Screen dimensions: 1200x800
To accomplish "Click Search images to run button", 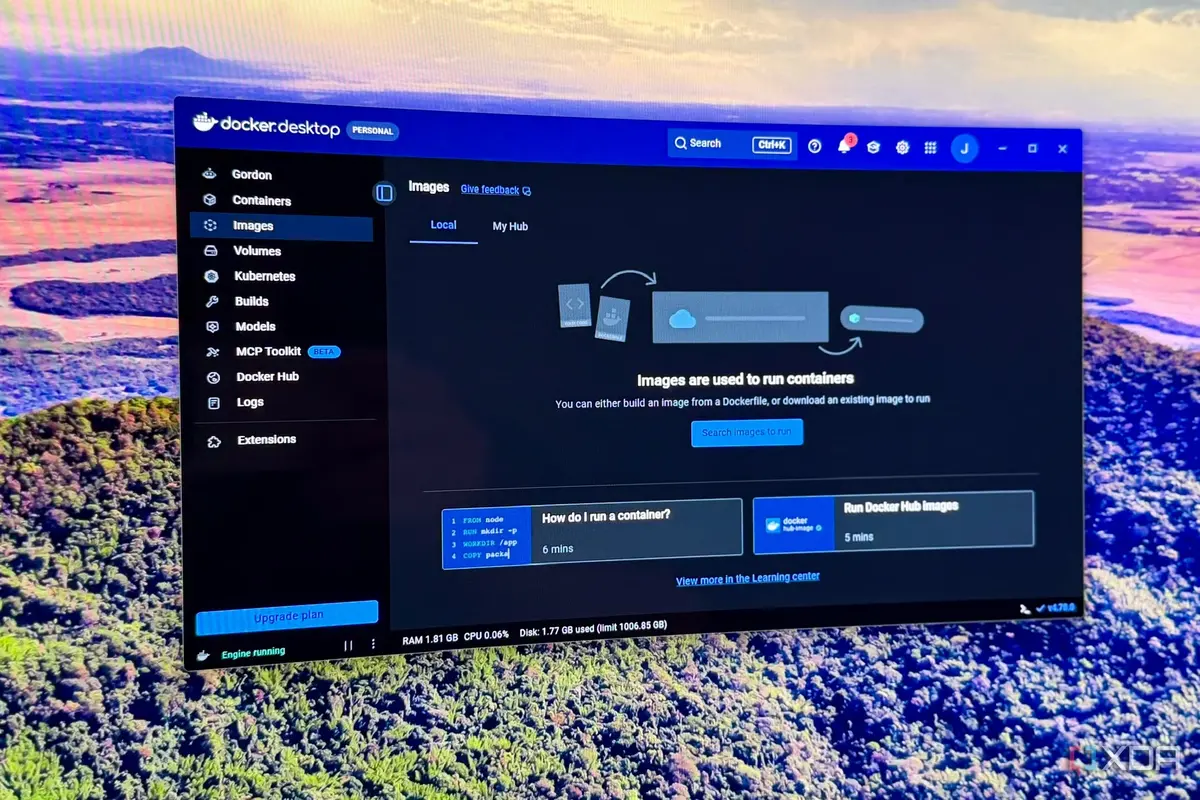I will (747, 432).
